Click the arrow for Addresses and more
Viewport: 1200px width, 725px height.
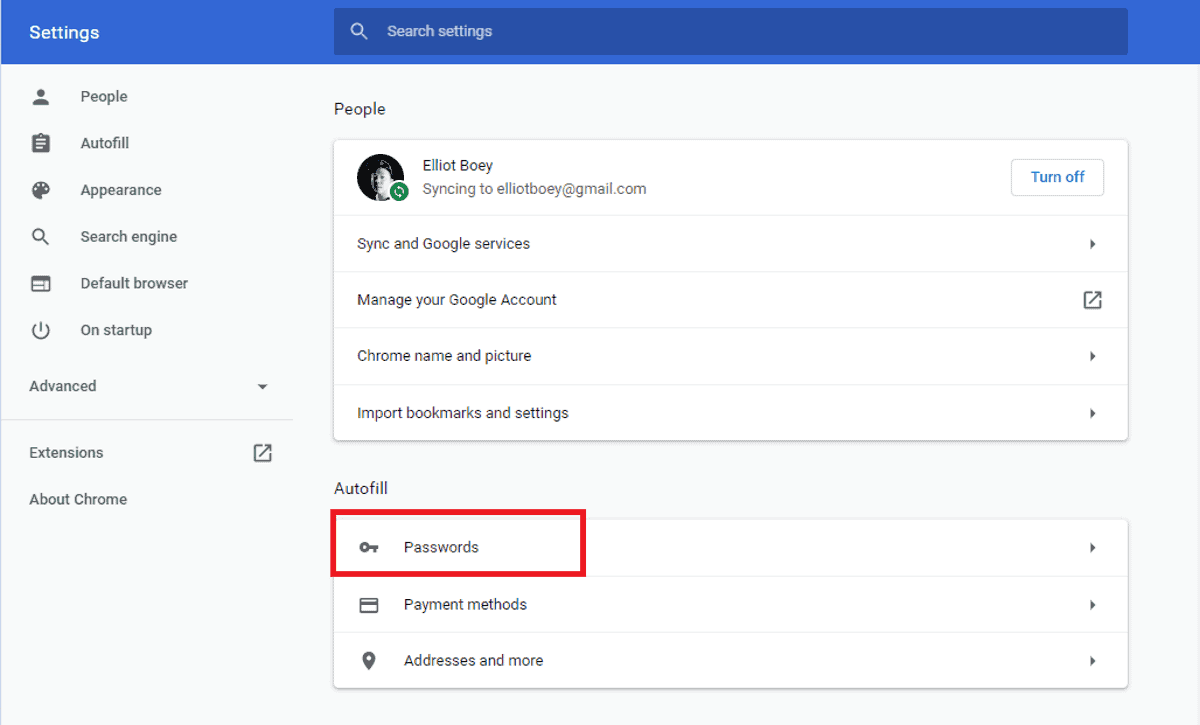point(1092,661)
